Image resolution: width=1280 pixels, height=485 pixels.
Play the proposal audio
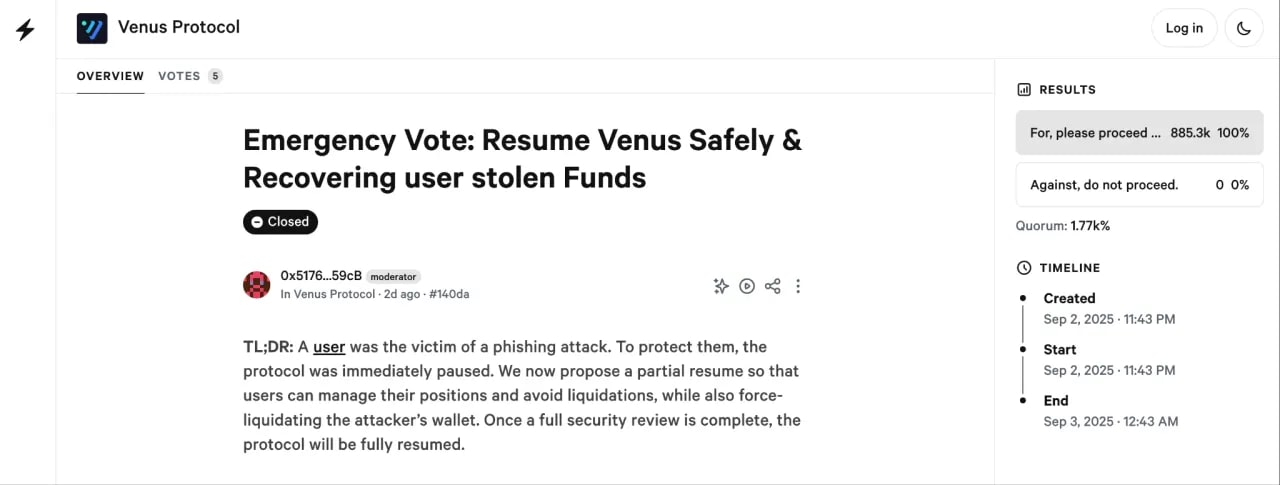[747, 286]
